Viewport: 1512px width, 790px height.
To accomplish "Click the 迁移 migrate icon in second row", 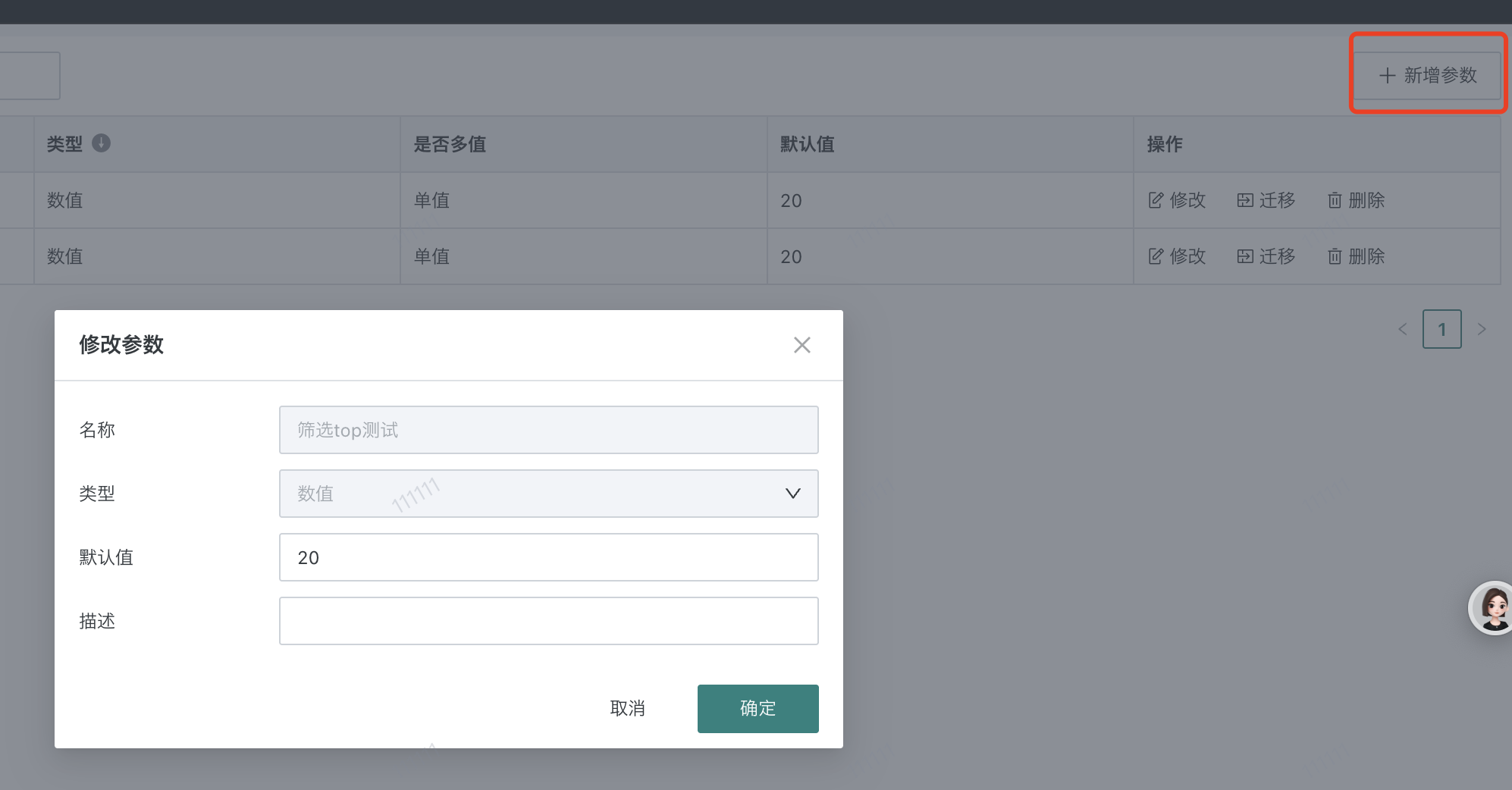I will tap(1245, 256).
